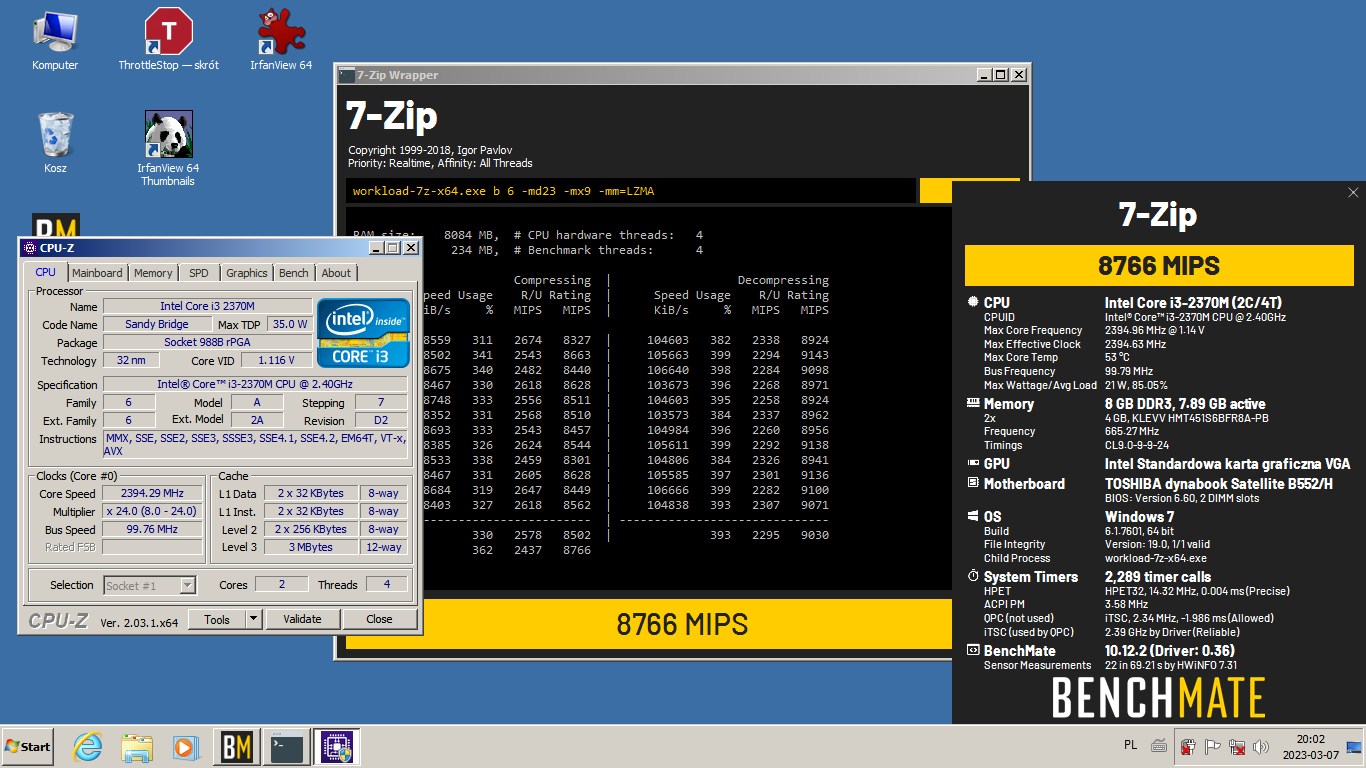The height and width of the screenshot is (768, 1366).
Task: Click the Validate button
Action: (302, 619)
